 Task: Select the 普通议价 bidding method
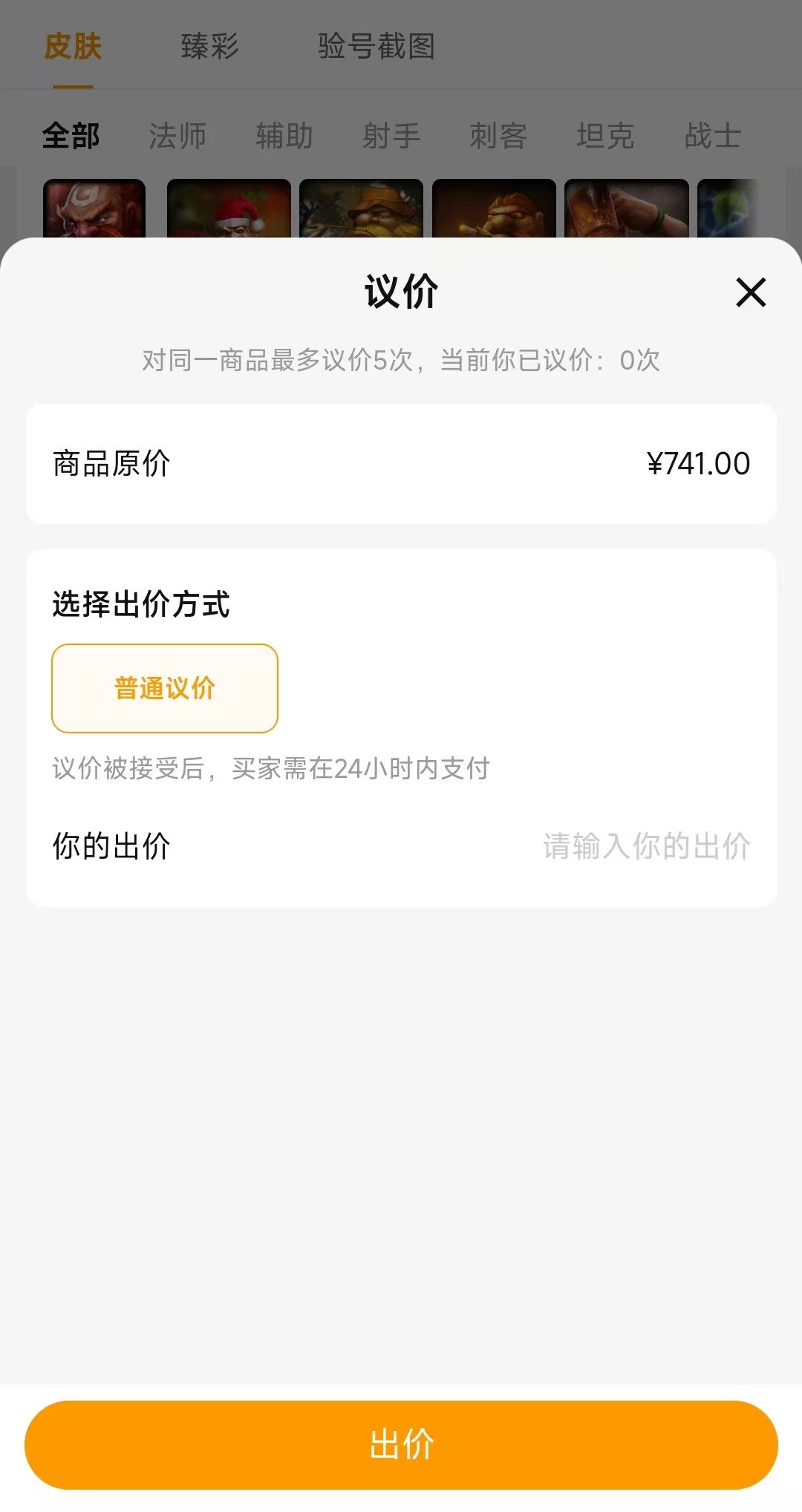[165, 688]
